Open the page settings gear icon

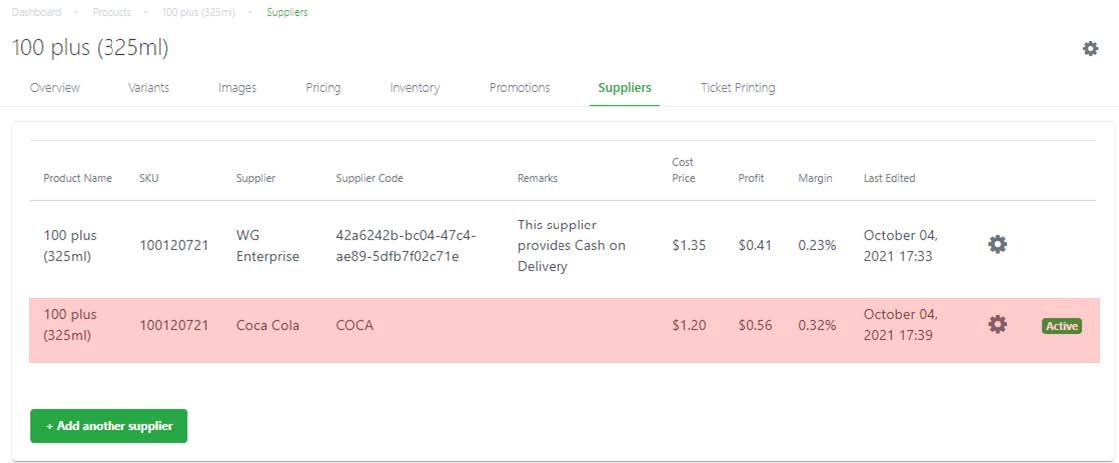coord(1090,49)
